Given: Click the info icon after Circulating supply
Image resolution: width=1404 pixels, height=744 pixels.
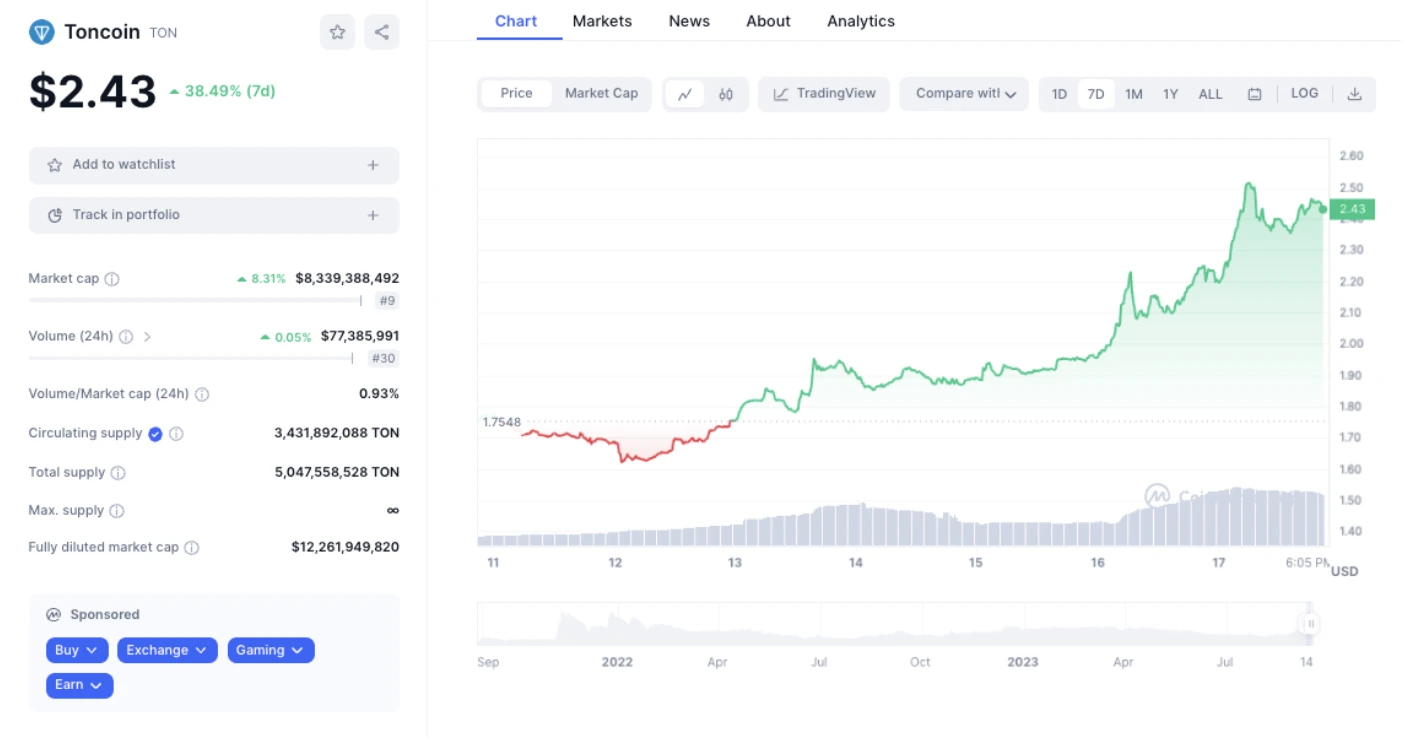Looking at the screenshot, I should 176,434.
